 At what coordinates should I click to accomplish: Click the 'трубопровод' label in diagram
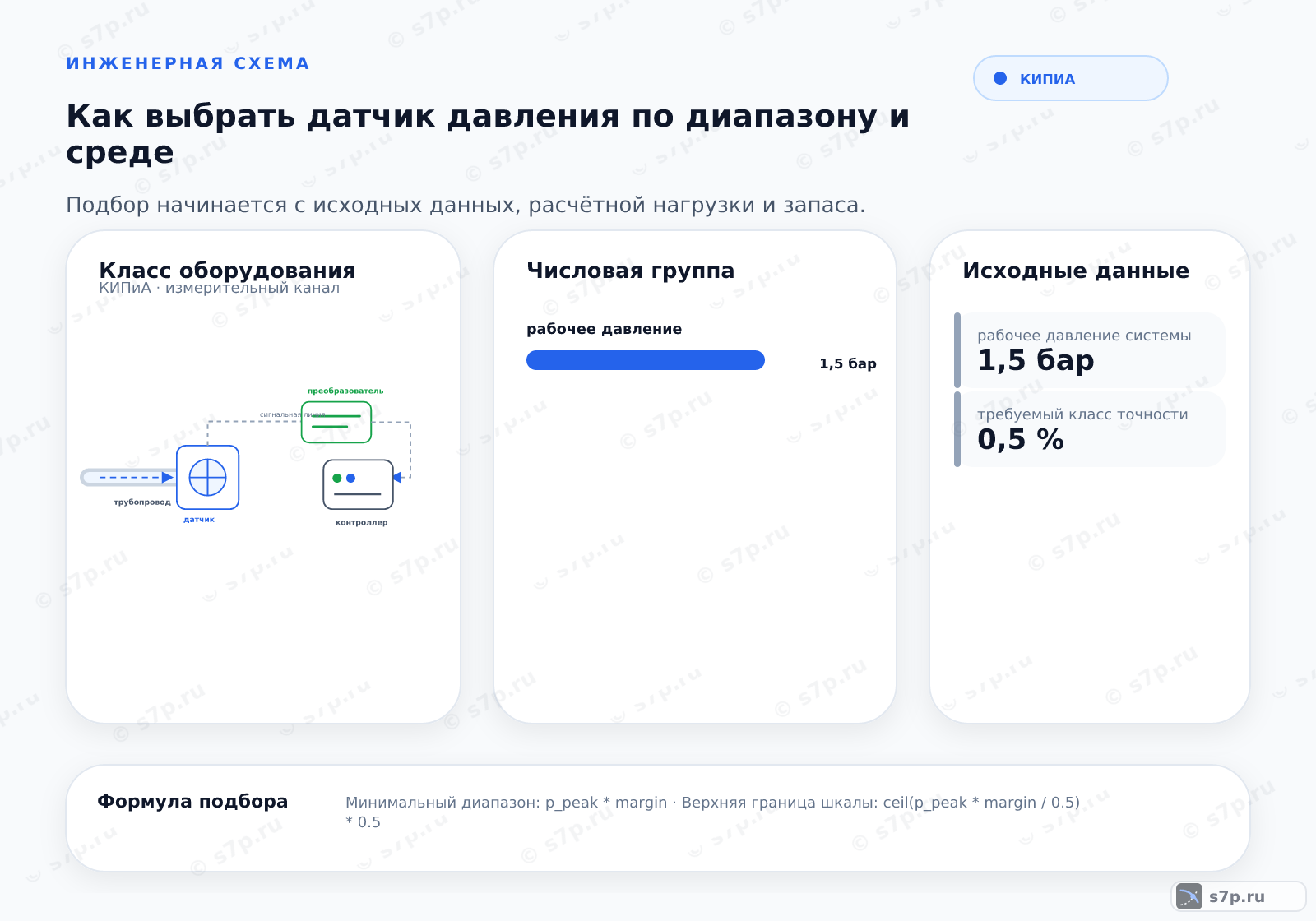[142, 502]
